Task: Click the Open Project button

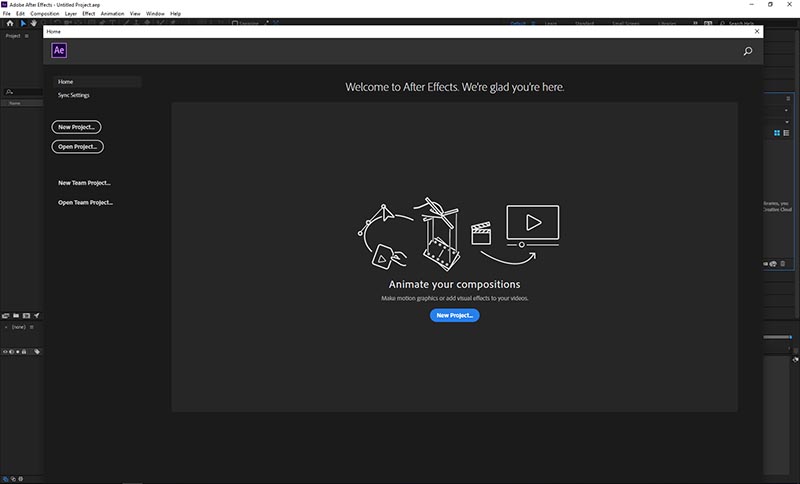Action: 78,147
